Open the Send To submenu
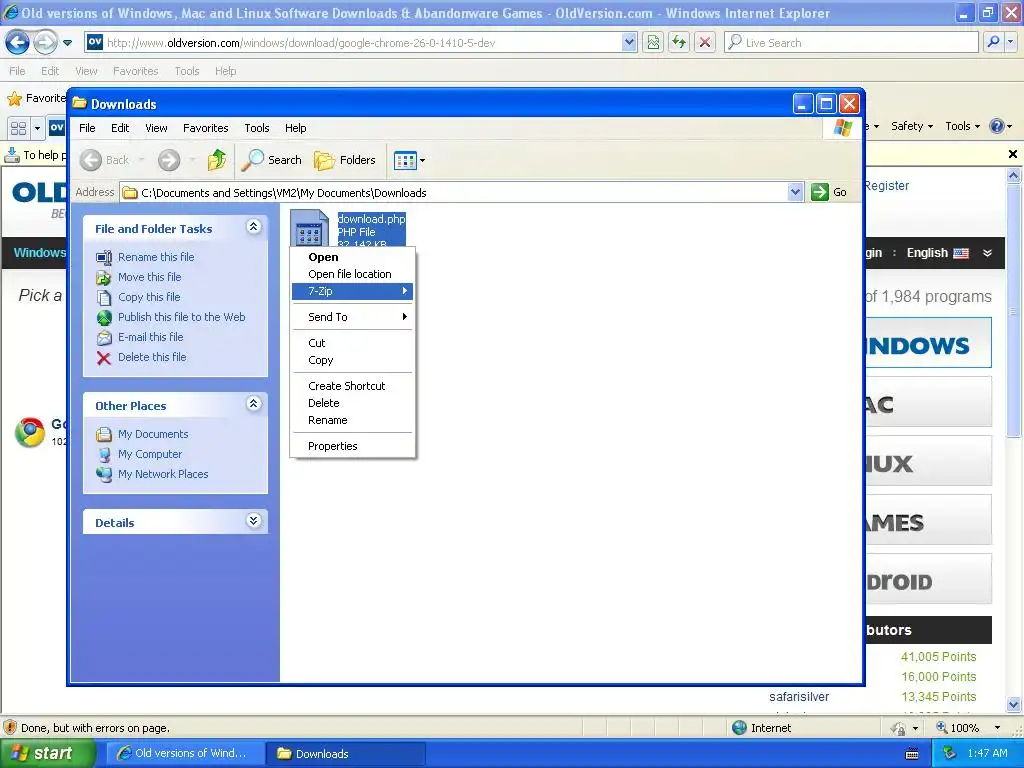This screenshot has height=768, width=1024. (353, 317)
